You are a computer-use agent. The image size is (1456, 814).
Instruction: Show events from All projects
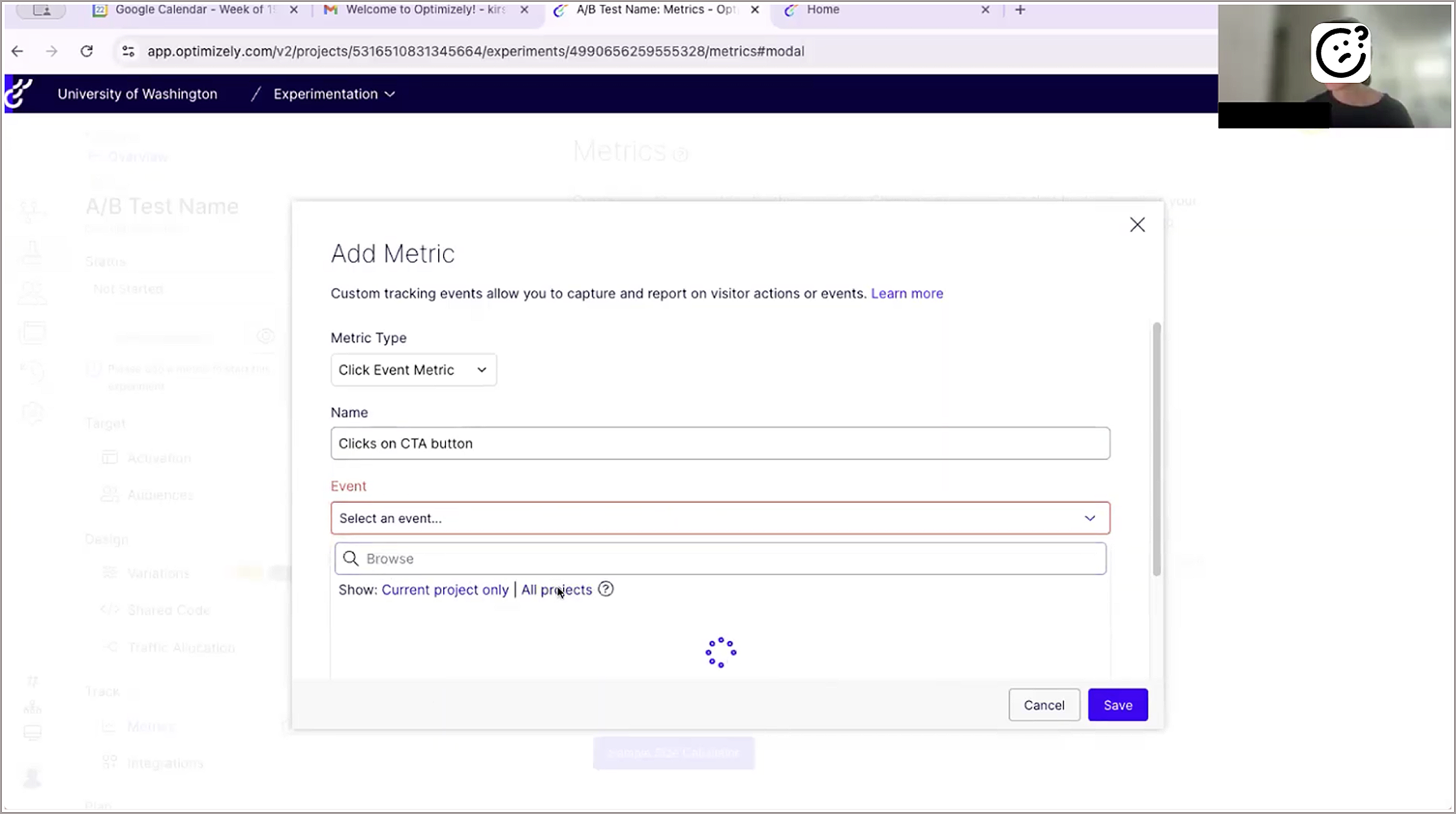[556, 589]
